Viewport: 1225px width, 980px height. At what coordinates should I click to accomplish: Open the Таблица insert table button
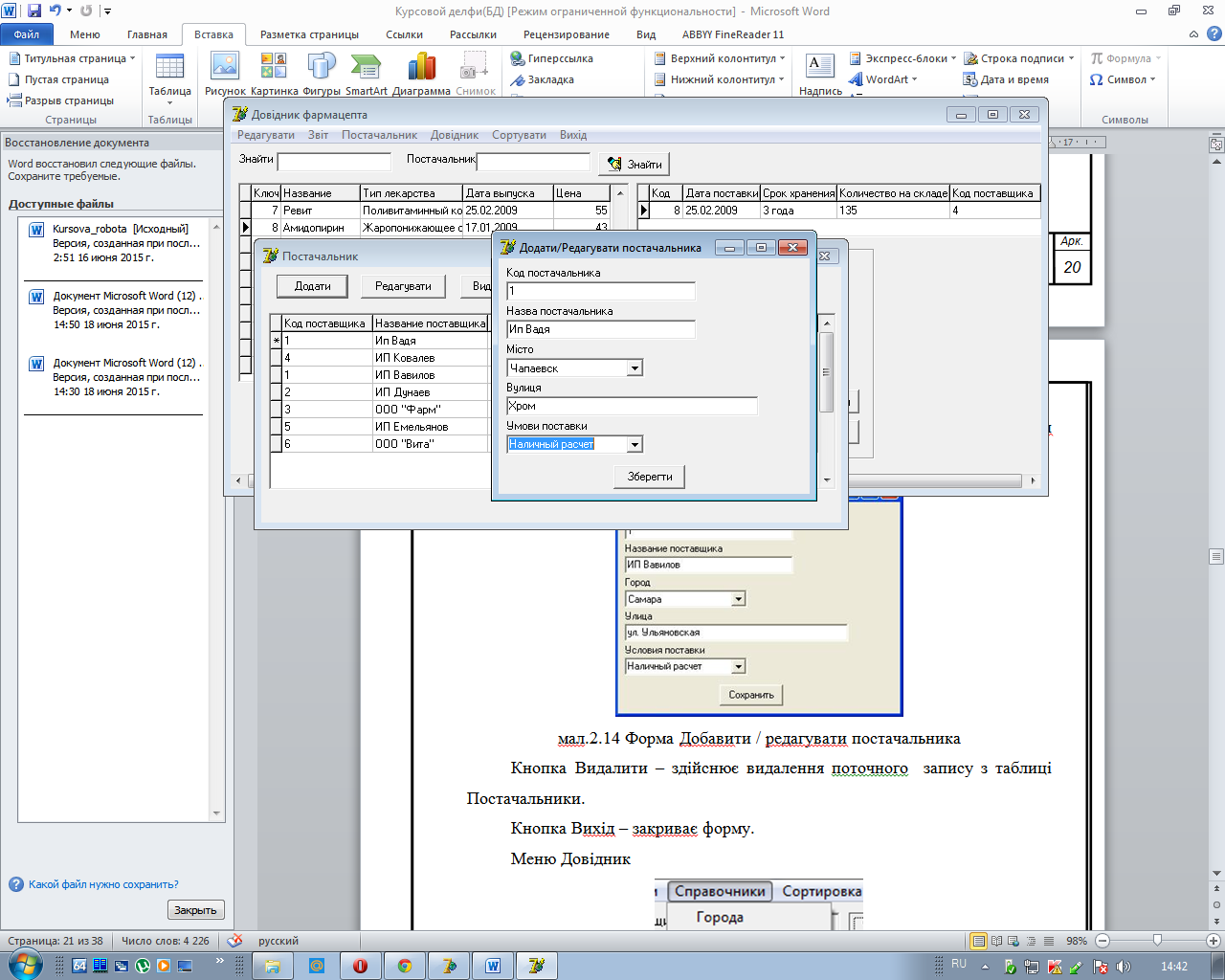click(169, 77)
